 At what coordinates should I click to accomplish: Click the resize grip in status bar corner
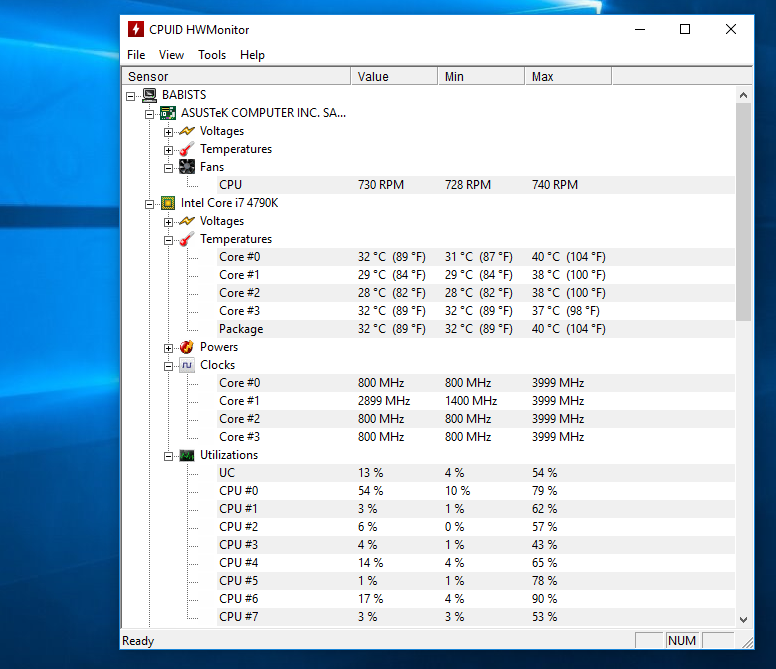tap(748, 642)
